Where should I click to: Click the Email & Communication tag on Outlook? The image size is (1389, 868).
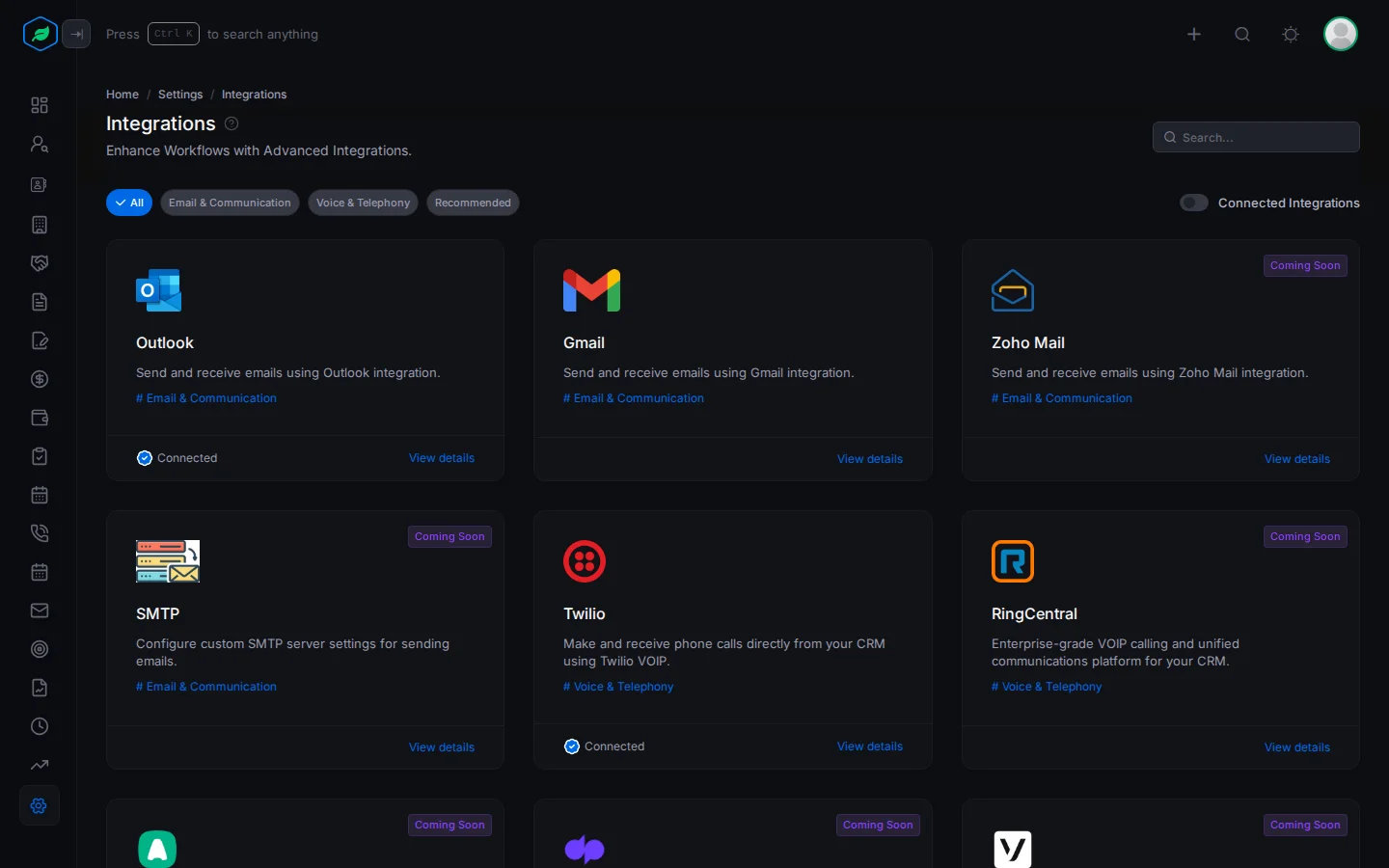[x=206, y=398]
